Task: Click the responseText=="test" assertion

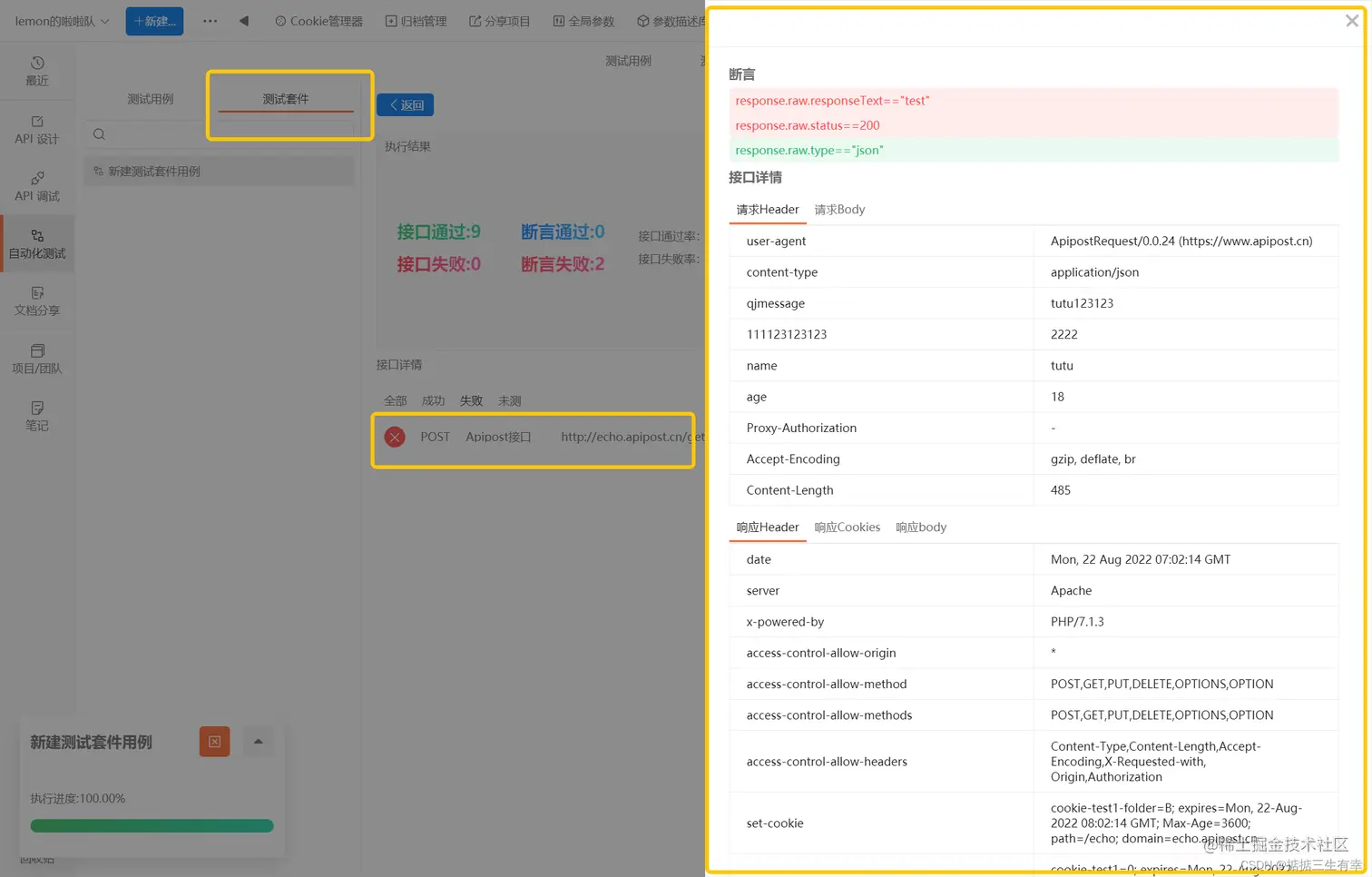Action: [x=1034, y=101]
